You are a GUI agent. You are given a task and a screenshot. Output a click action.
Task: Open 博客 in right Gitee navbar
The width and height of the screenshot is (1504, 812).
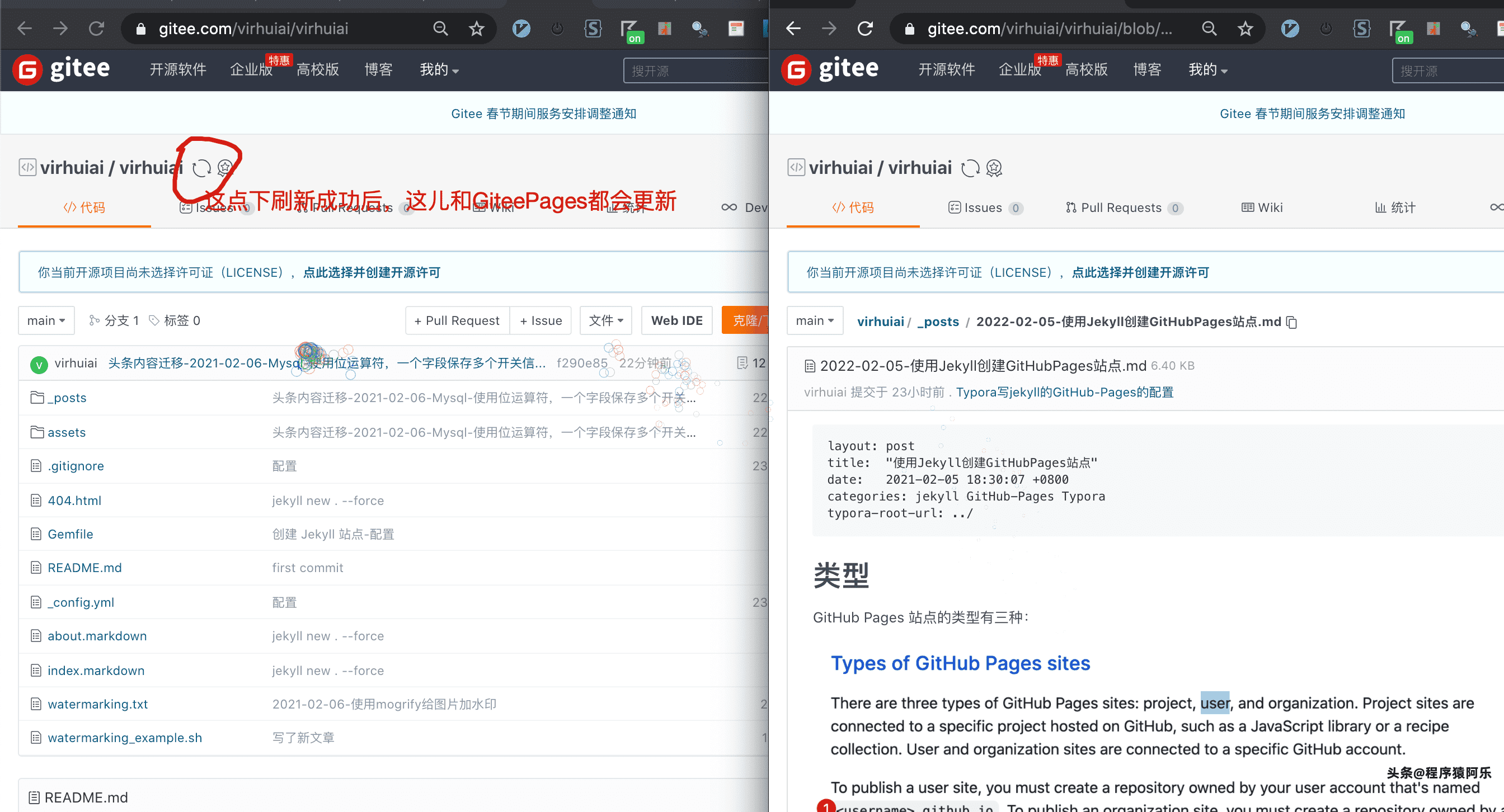pyautogui.click(x=1147, y=69)
